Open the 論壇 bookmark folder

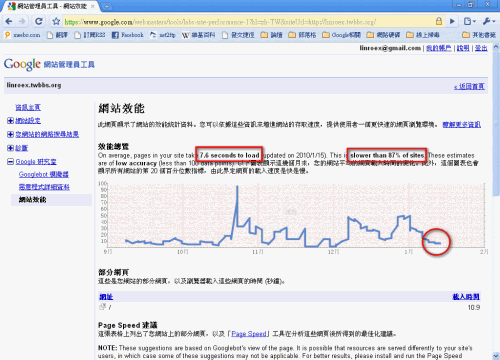pos(272,35)
